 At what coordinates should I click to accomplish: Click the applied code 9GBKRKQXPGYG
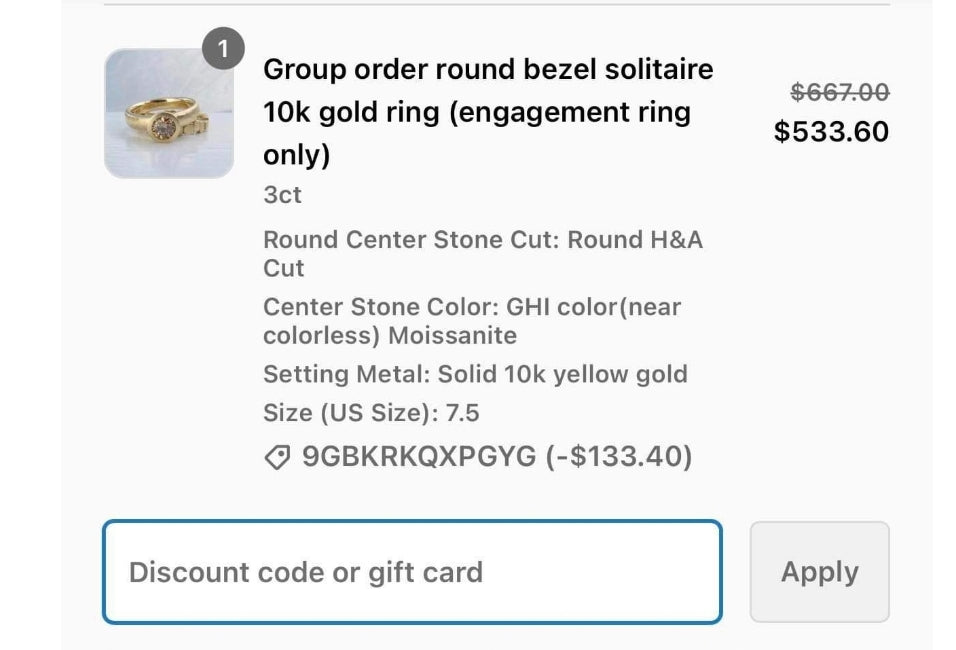tap(419, 457)
